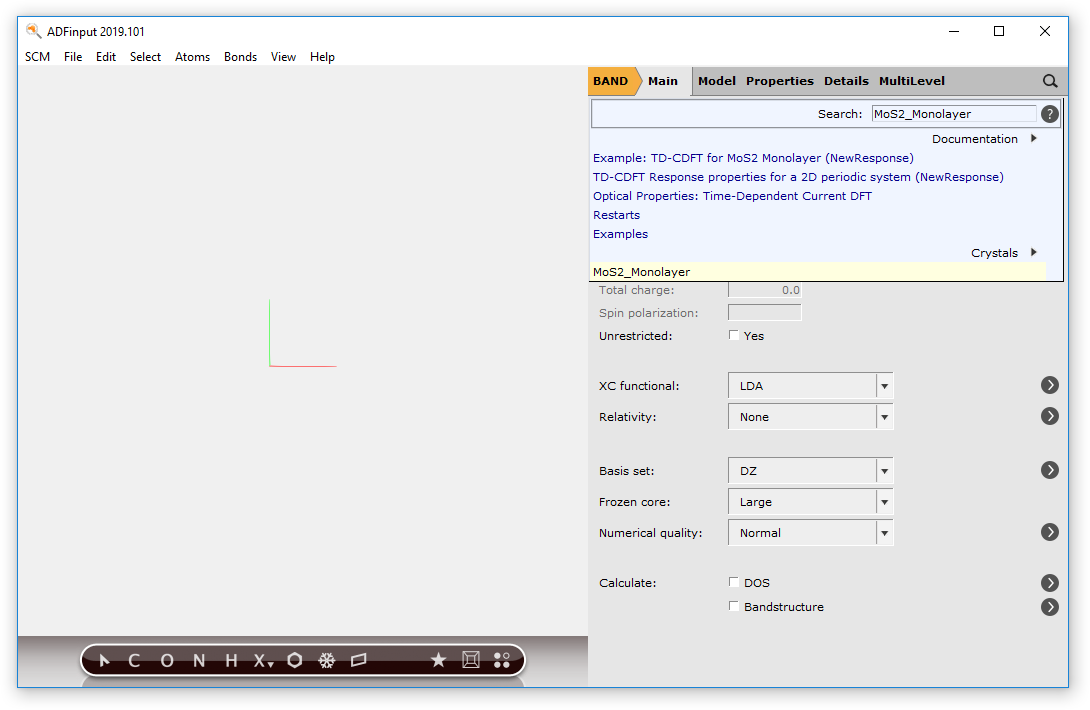Open the X other-element tool
Screen dimensions: 1090x710
(263, 661)
